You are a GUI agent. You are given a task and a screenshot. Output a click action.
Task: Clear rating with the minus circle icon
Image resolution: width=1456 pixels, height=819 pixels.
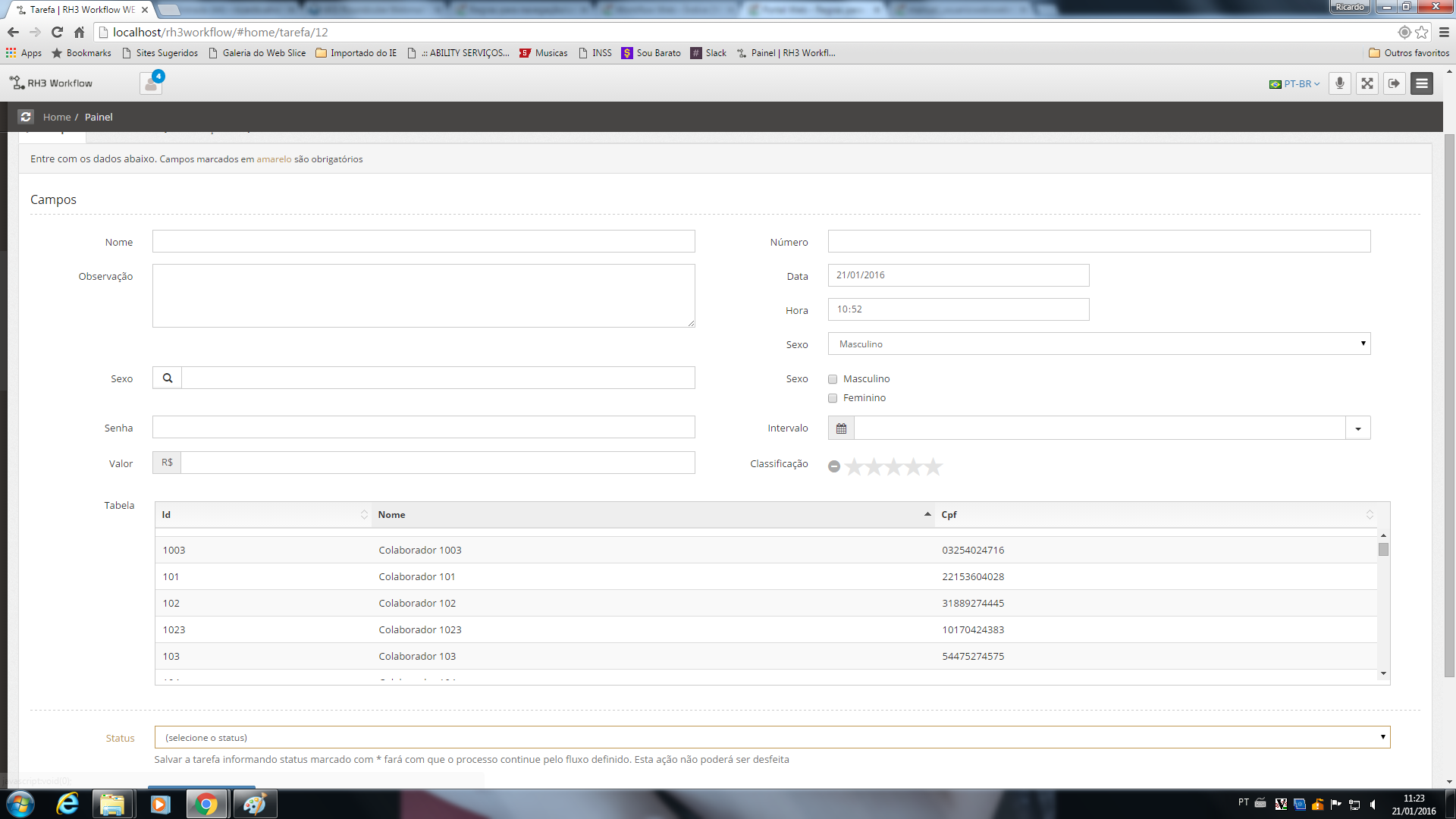834,467
